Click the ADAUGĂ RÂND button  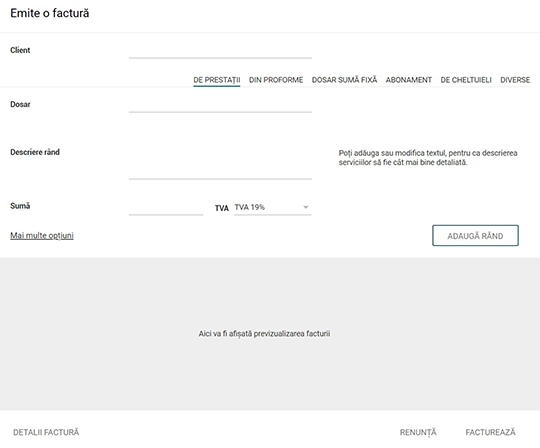click(x=475, y=236)
